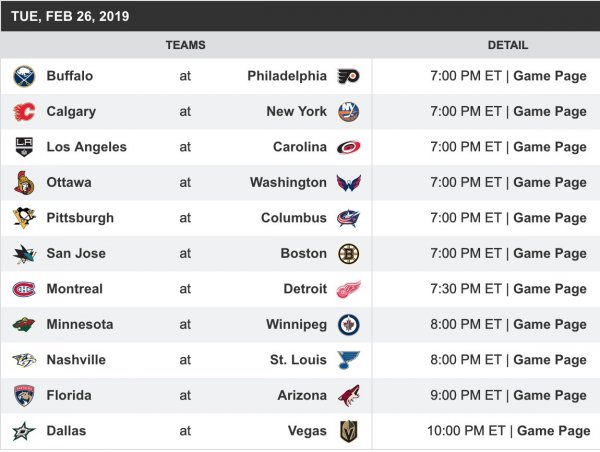Select the Detroit Red Wings logo
The width and height of the screenshot is (600, 452).
tap(348, 289)
